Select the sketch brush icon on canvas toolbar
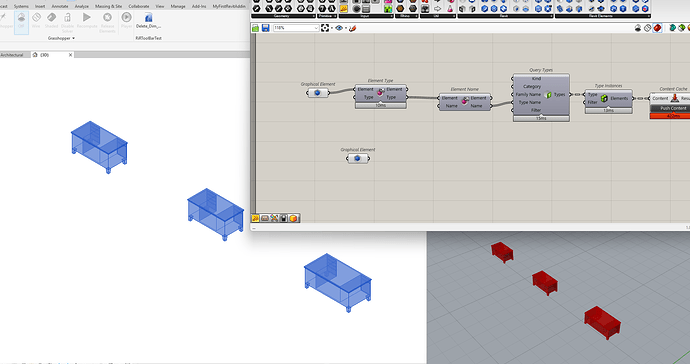Image resolution: width=690 pixels, height=364 pixels. [352, 28]
